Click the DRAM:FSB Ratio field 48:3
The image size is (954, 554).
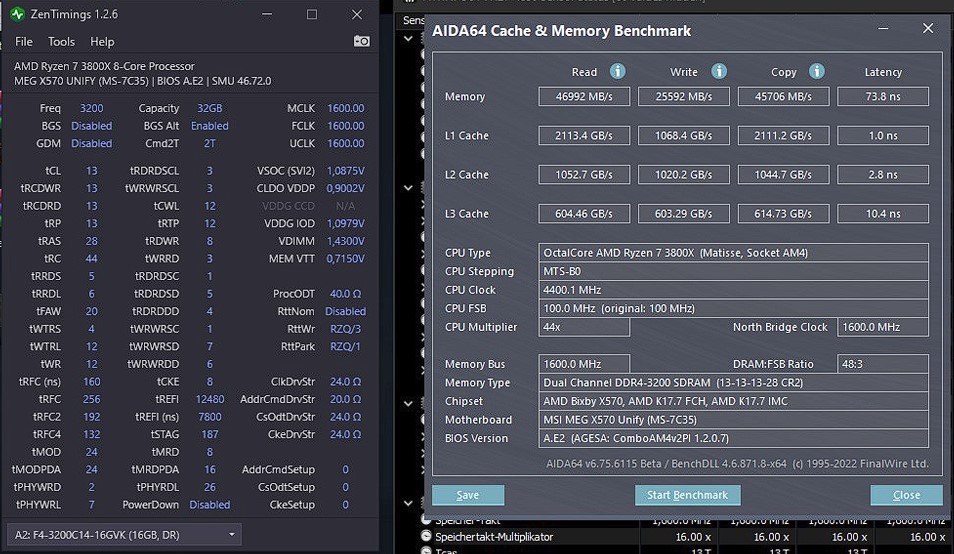[883, 364]
